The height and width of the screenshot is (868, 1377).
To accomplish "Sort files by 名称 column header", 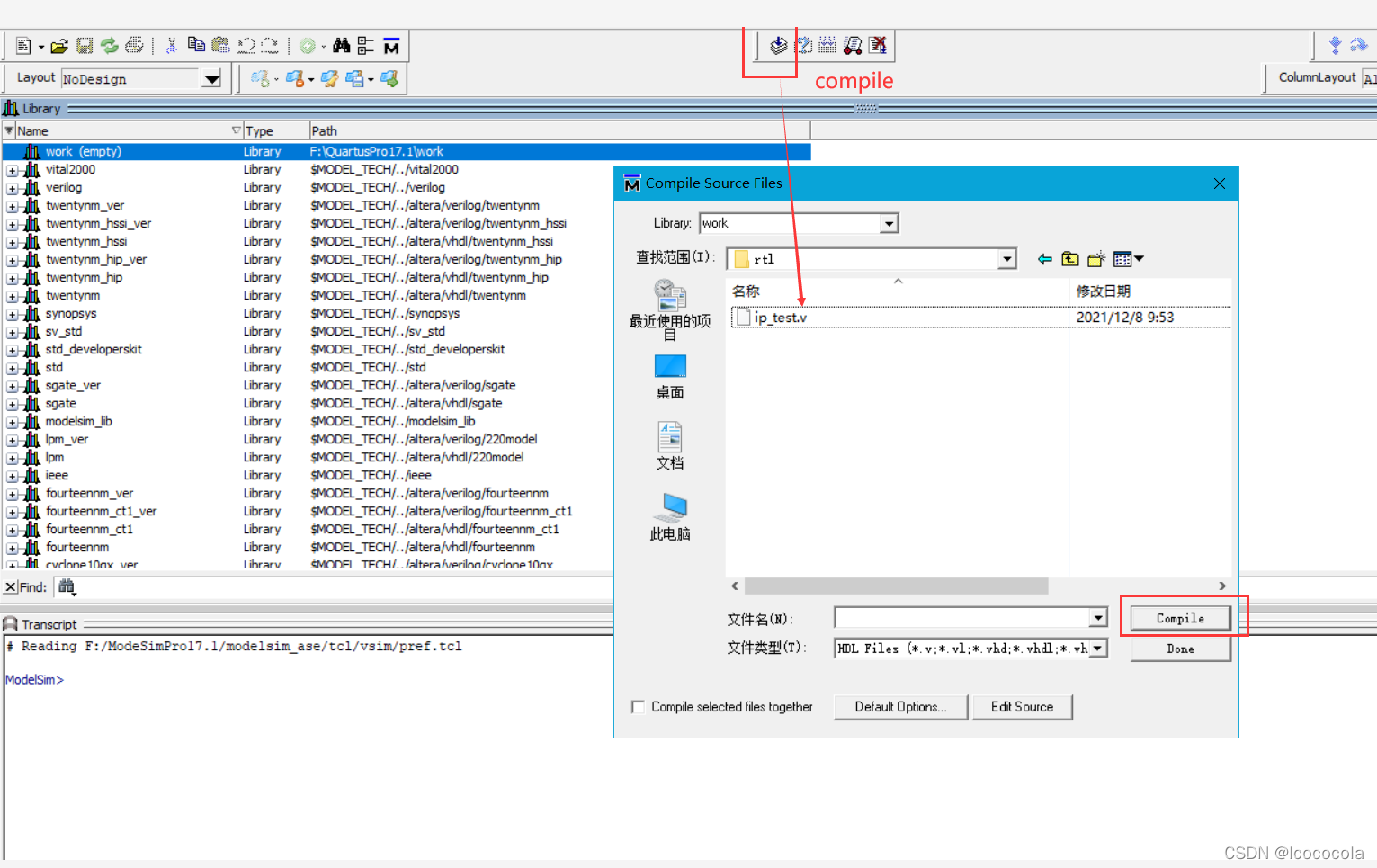I will [x=898, y=291].
